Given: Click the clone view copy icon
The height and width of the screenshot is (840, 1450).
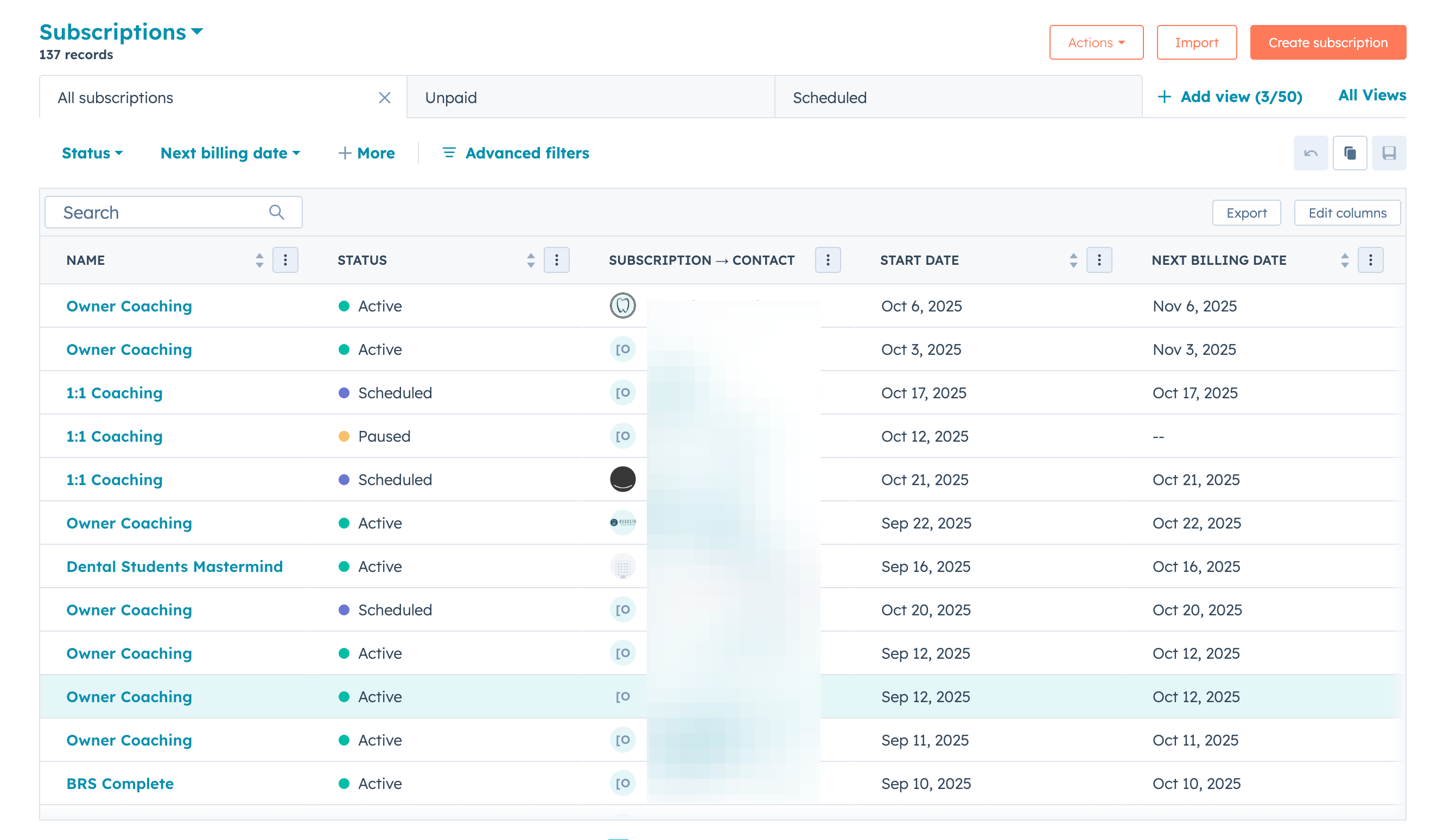Looking at the screenshot, I should click(x=1349, y=153).
